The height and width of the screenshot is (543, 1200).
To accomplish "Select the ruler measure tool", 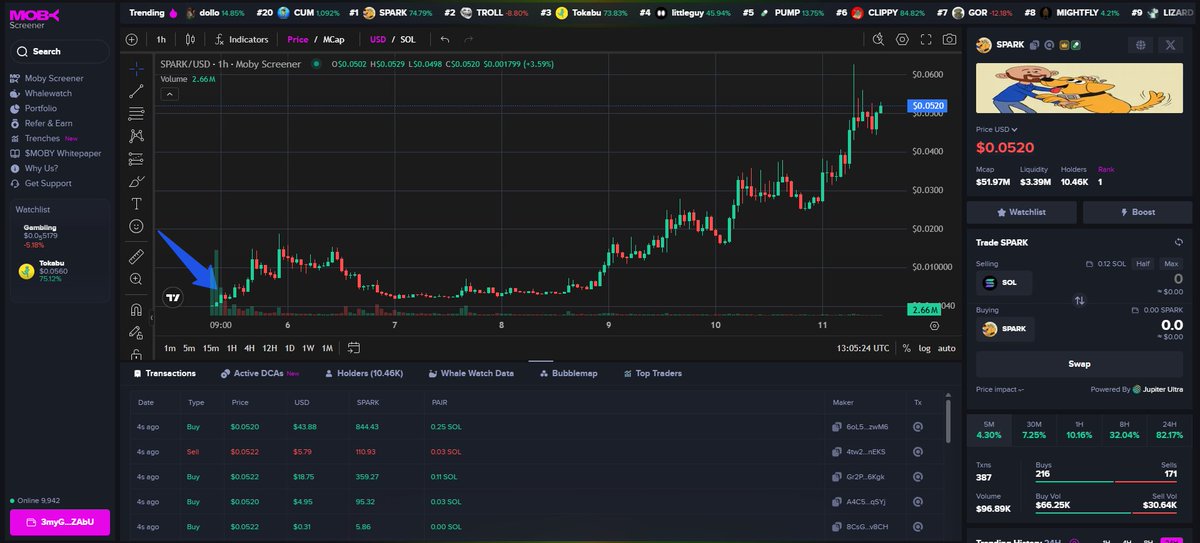I will click(136, 256).
